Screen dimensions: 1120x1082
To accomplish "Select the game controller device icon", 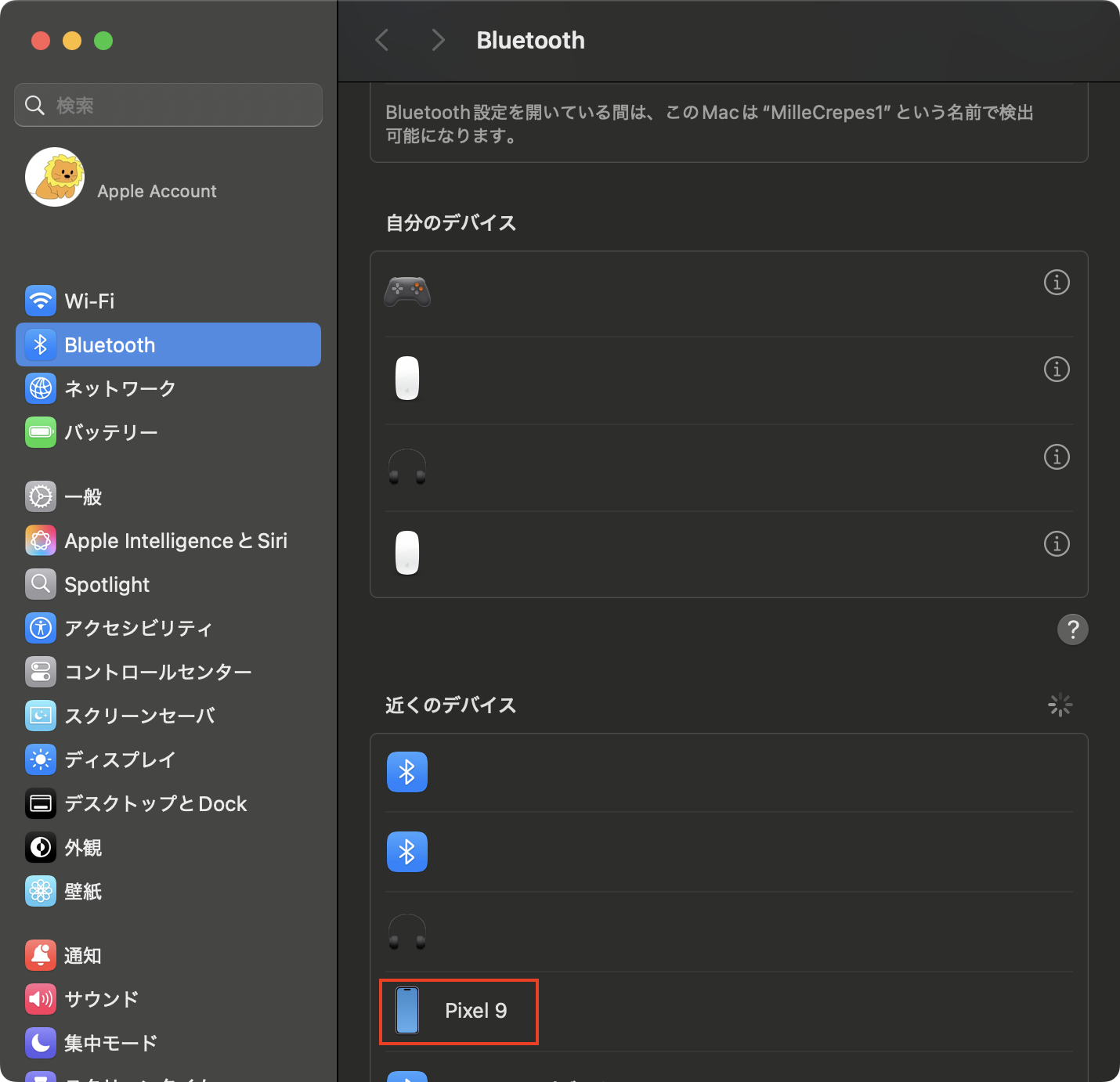I will coord(407,292).
